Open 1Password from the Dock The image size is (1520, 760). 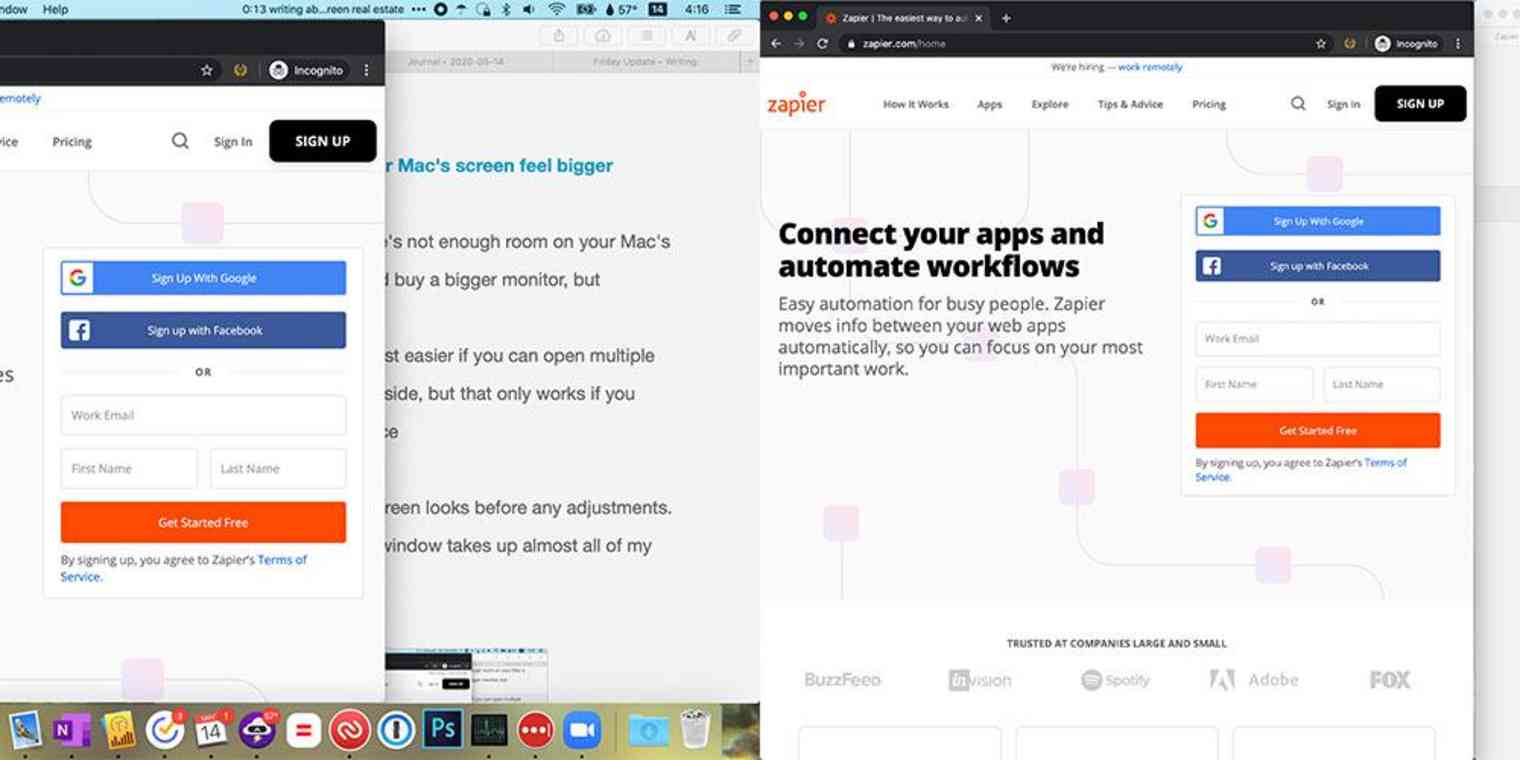(397, 730)
